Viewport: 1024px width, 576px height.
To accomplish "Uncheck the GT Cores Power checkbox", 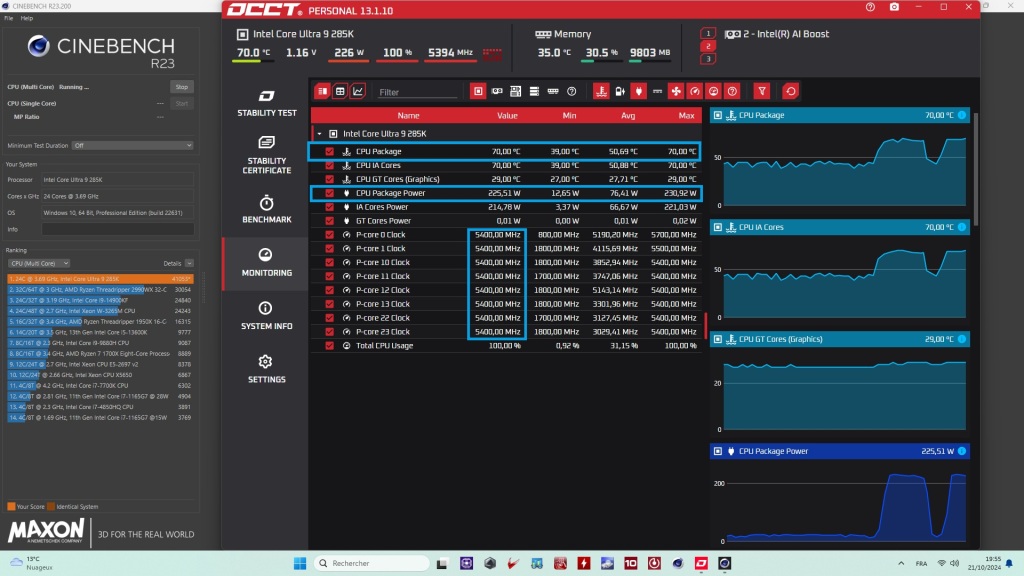I will pyautogui.click(x=329, y=221).
